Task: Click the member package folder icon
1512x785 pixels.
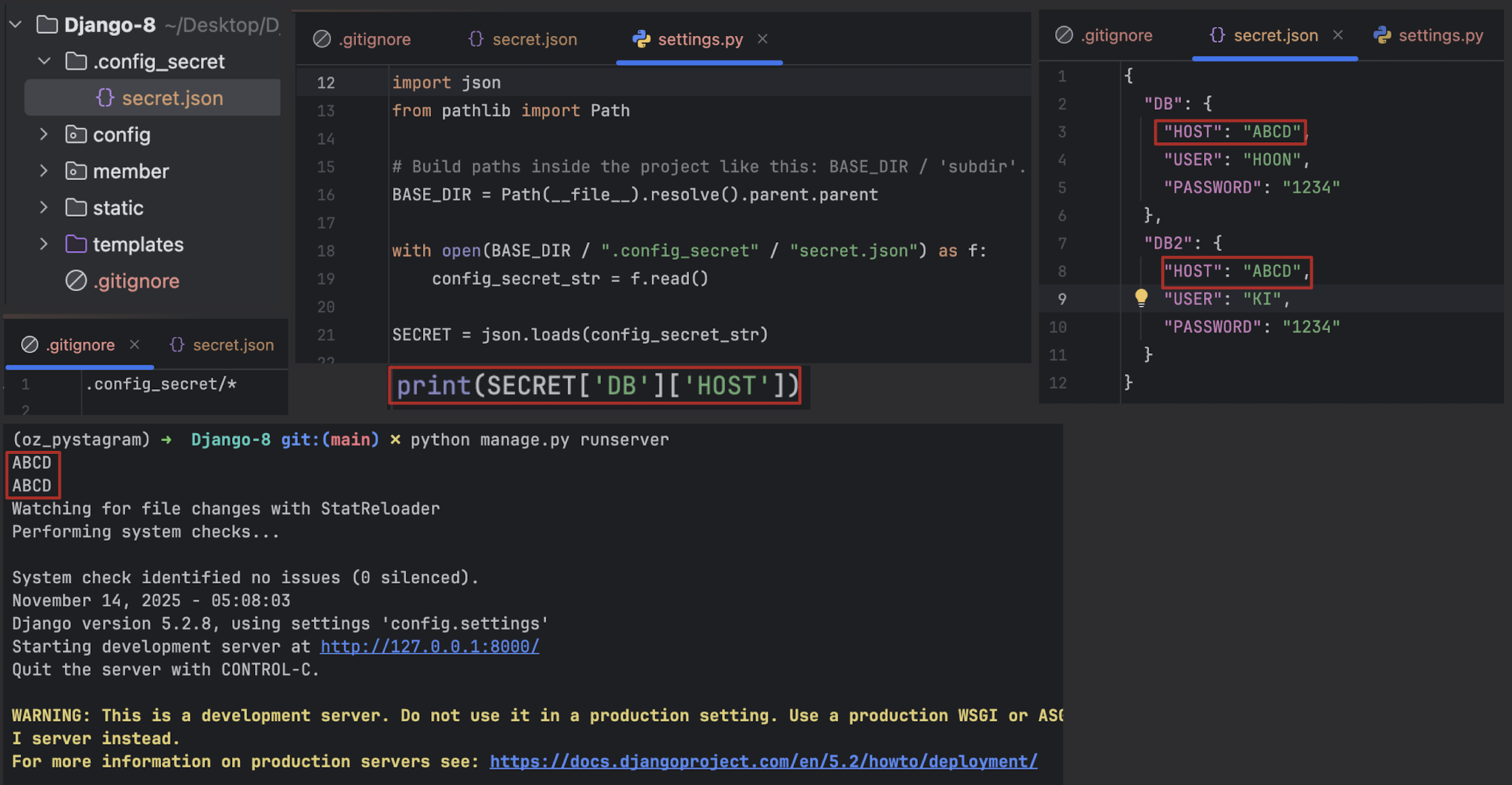Action: click(x=76, y=171)
